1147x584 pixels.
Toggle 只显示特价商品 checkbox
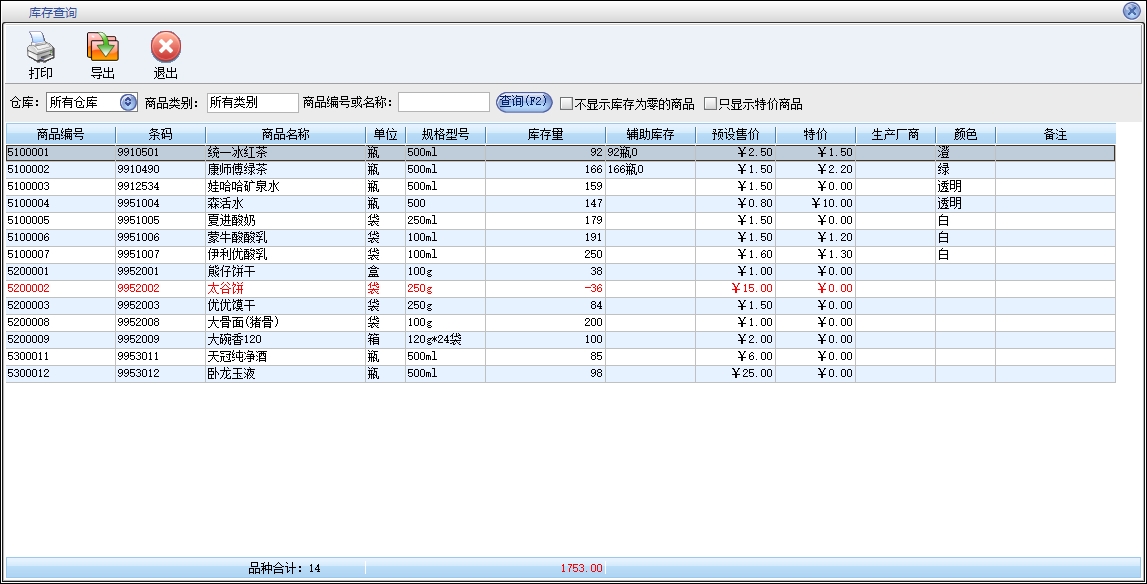coord(710,103)
